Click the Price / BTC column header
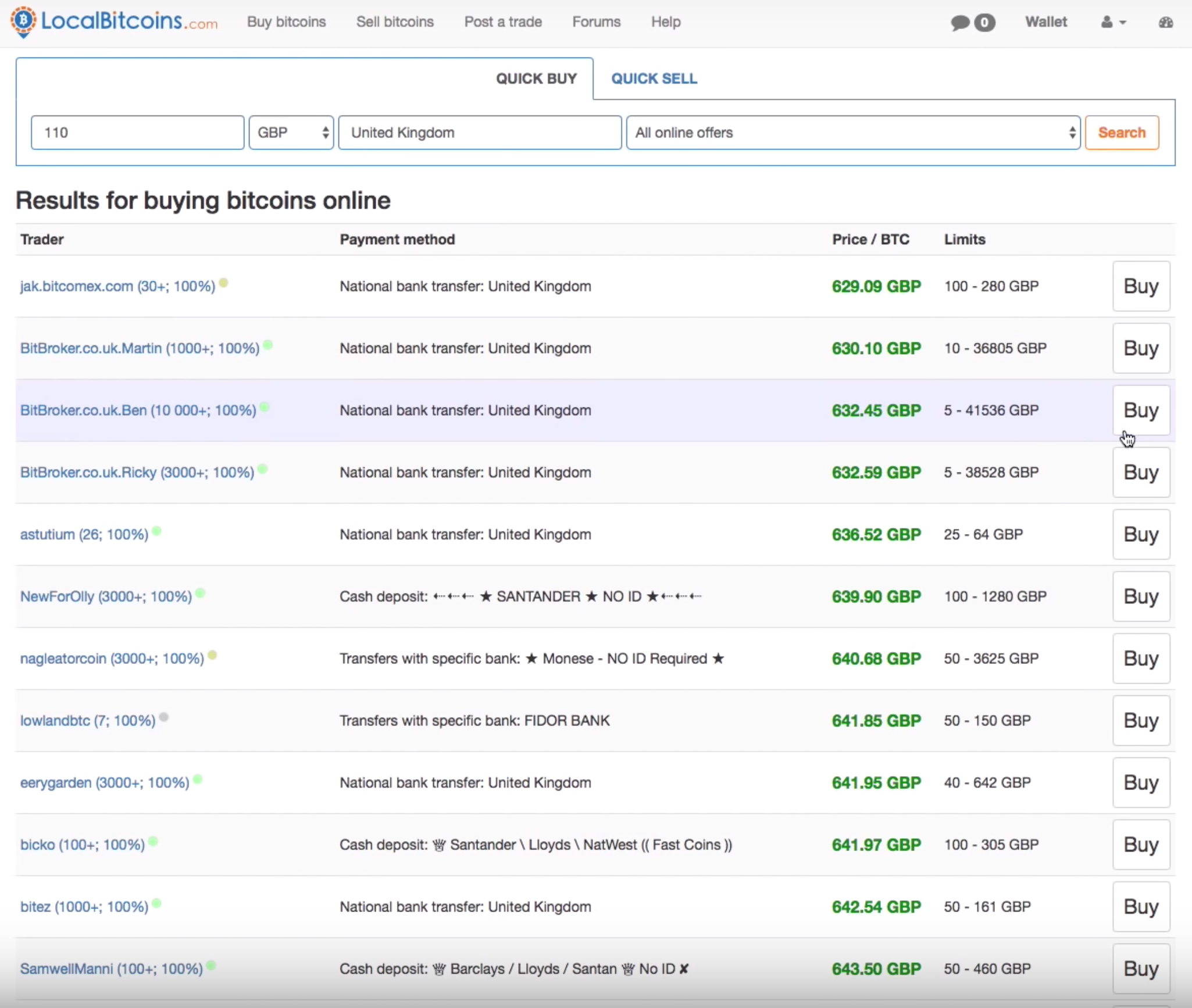The image size is (1192, 1008). pyautogui.click(x=870, y=240)
